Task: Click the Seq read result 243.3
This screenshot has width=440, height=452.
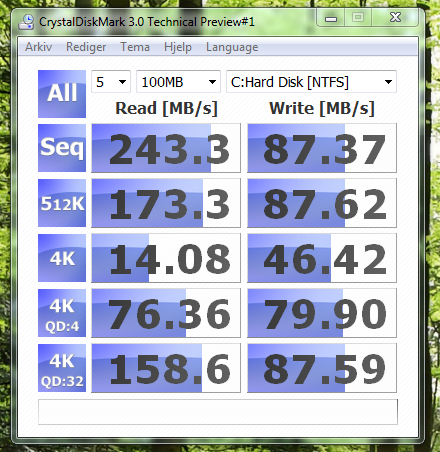Action: pyautogui.click(x=166, y=148)
